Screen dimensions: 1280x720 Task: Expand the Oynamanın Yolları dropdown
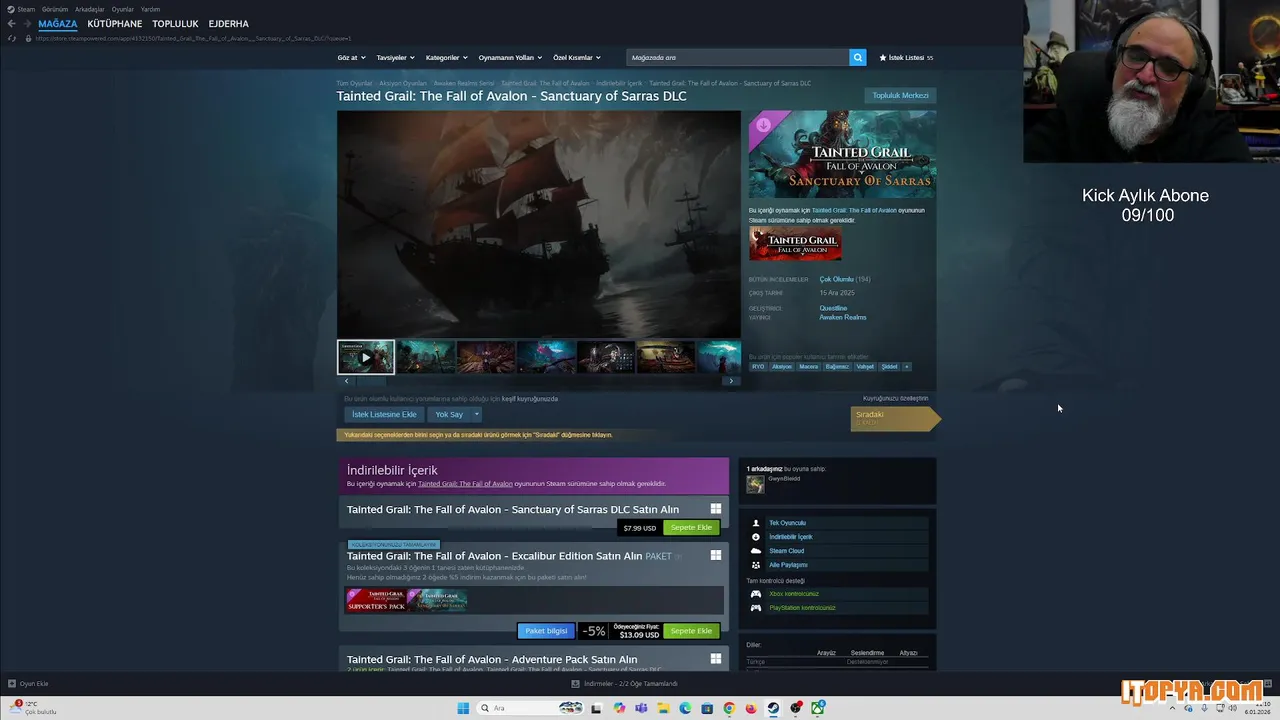pos(510,58)
